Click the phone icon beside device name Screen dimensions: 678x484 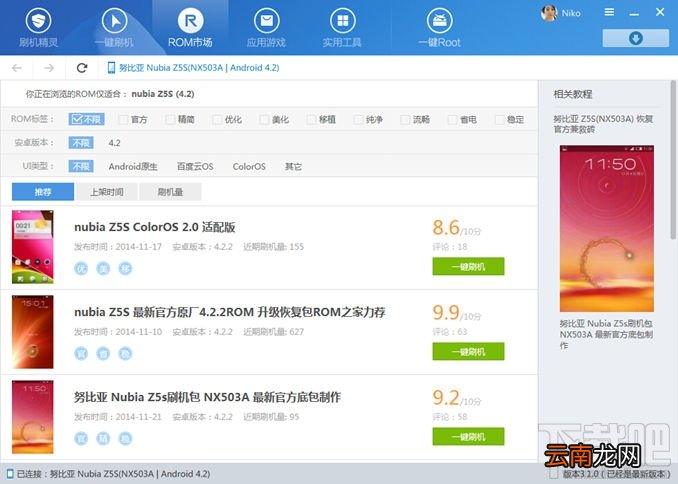111,67
